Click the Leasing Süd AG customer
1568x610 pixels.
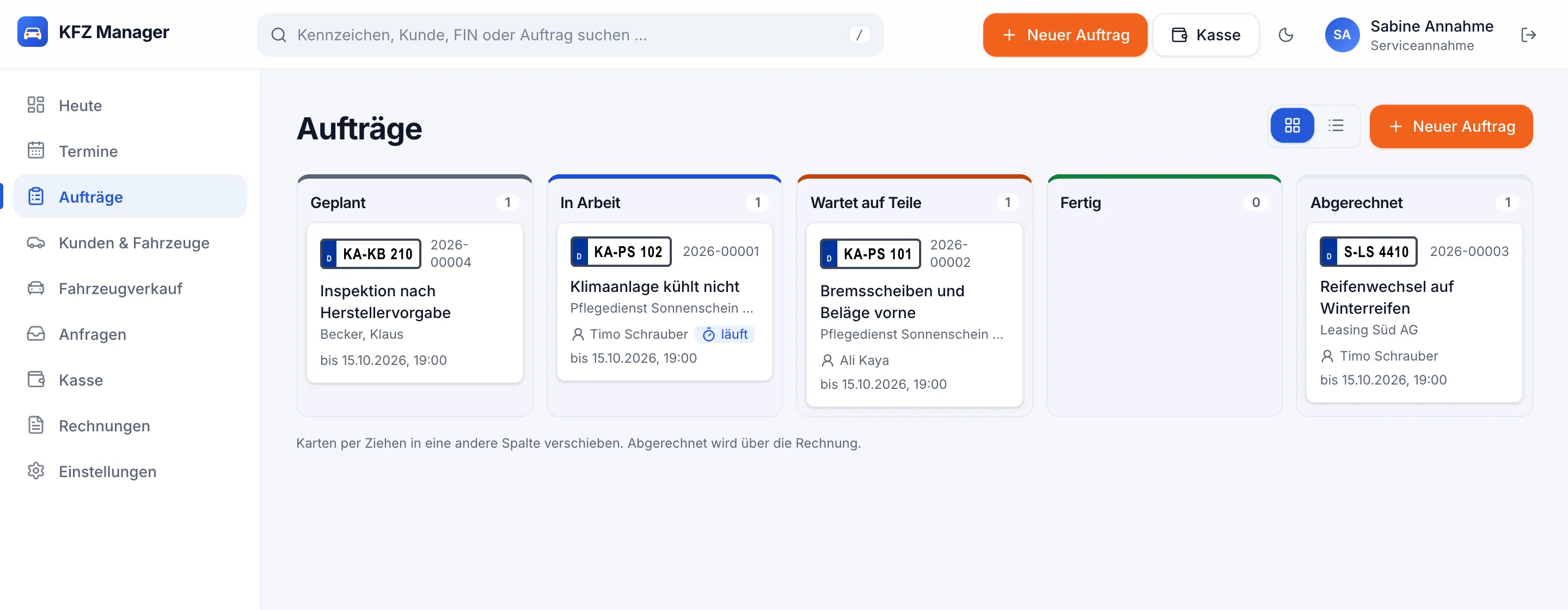point(1368,330)
